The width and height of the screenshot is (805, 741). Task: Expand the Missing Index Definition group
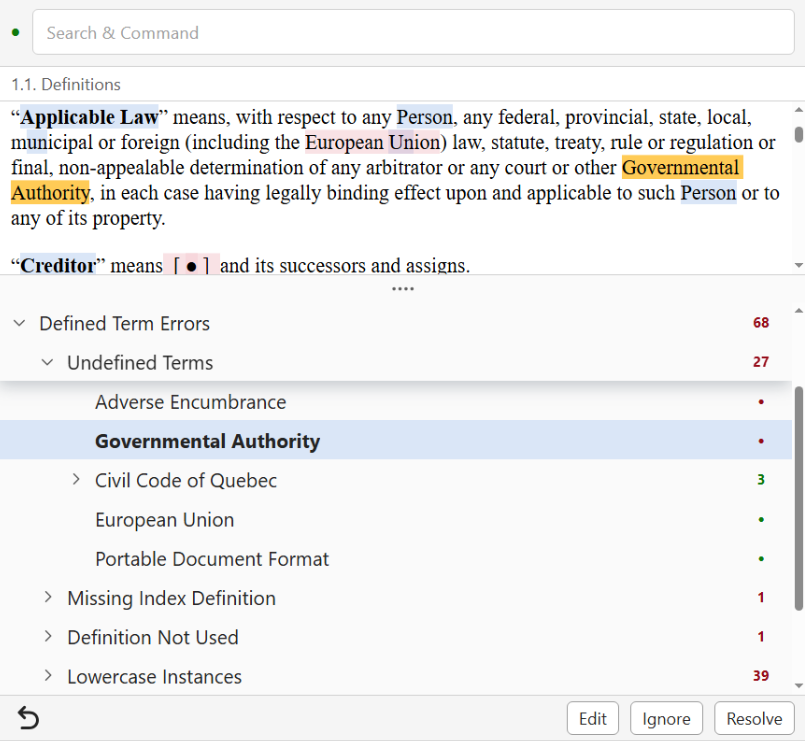[x=48, y=597]
